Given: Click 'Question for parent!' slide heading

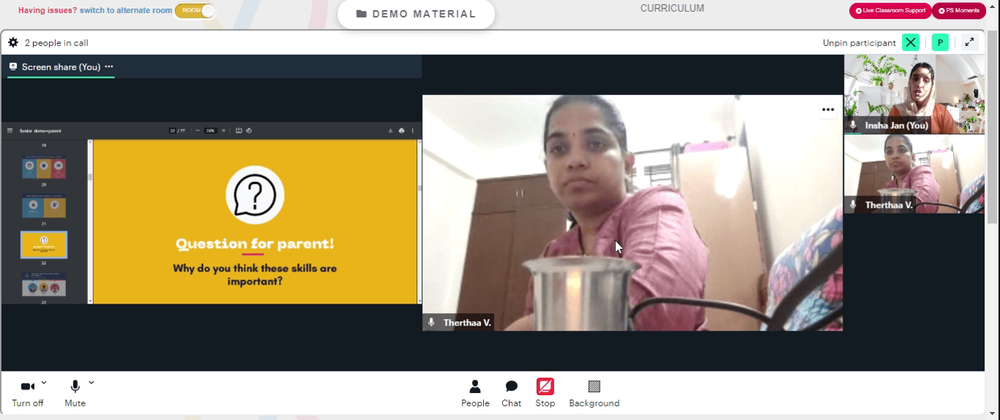Looking at the screenshot, I should (x=254, y=243).
